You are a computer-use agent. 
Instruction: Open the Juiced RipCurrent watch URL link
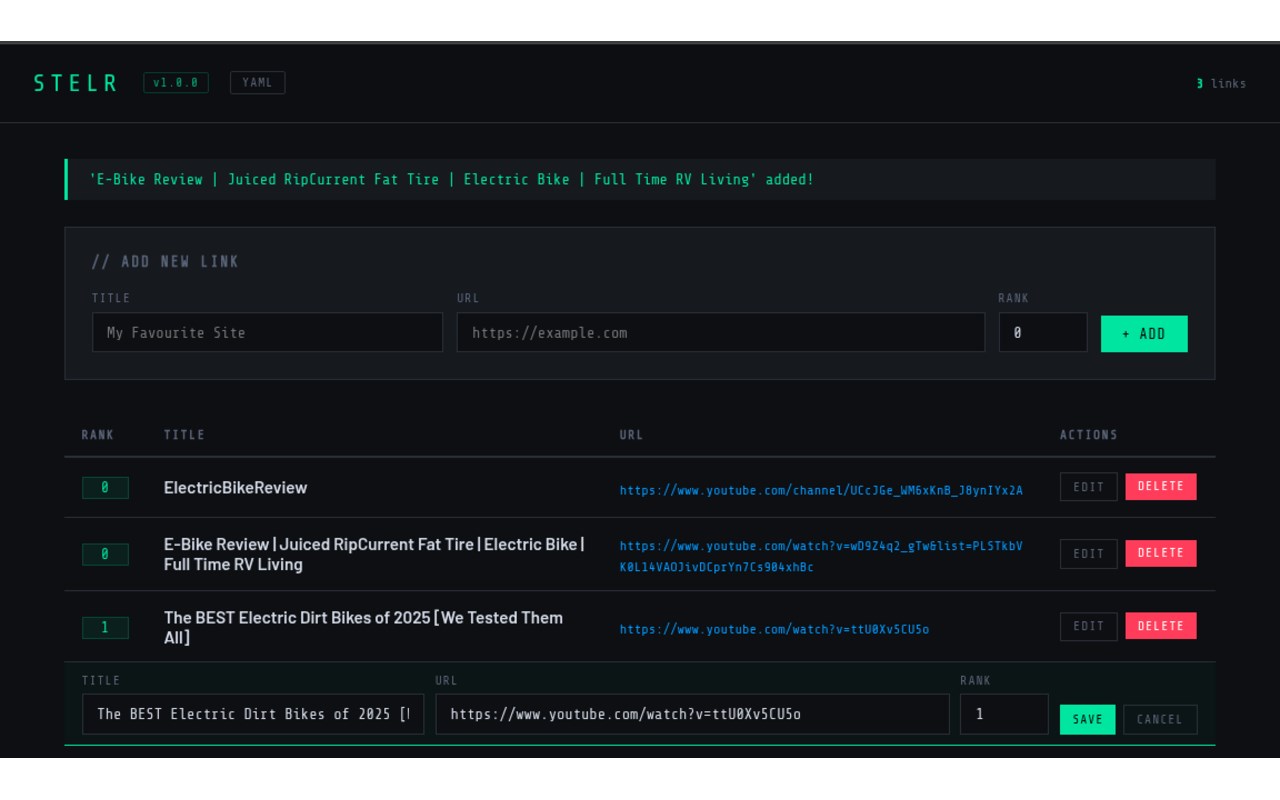pyautogui.click(x=821, y=557)
